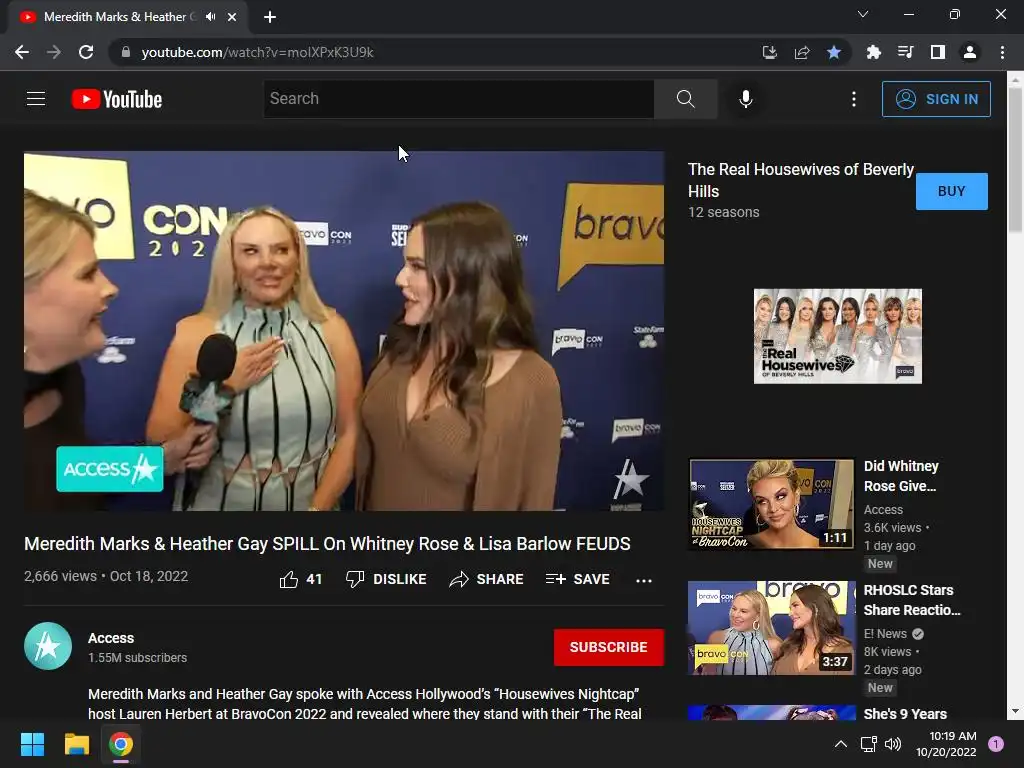The width and height of the screenshot is (1024, 768).
Task: Click the browser forward arrow
Action: coord(54,52)
